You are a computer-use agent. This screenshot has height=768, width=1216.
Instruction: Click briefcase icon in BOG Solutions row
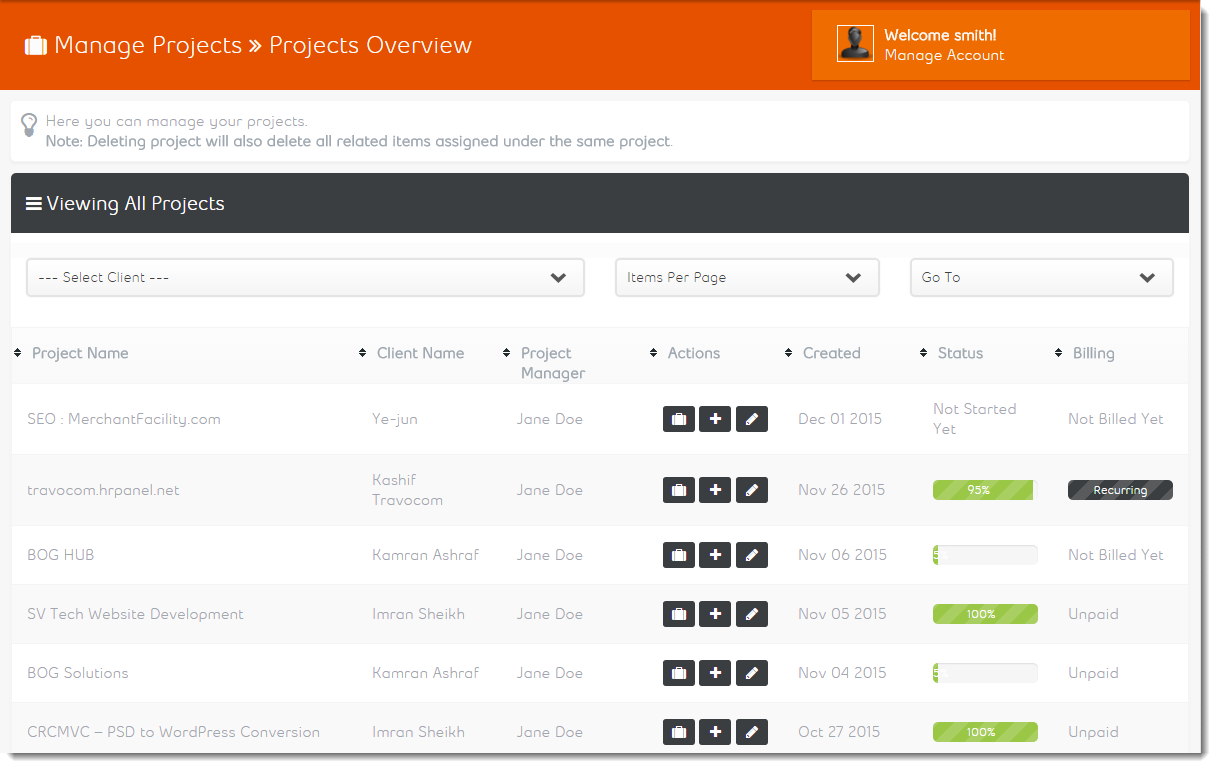tap(679, 673)
